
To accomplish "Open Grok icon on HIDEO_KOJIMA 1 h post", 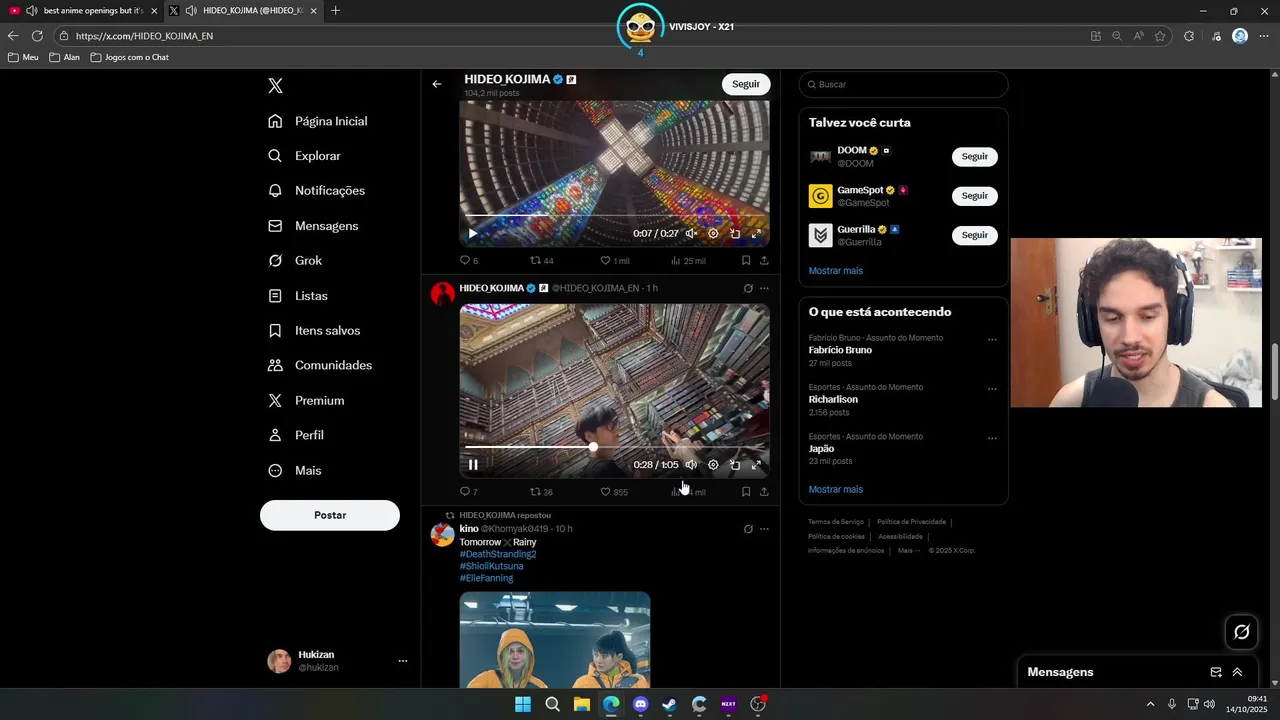I will pyautogui.click(x=748, y=288).
